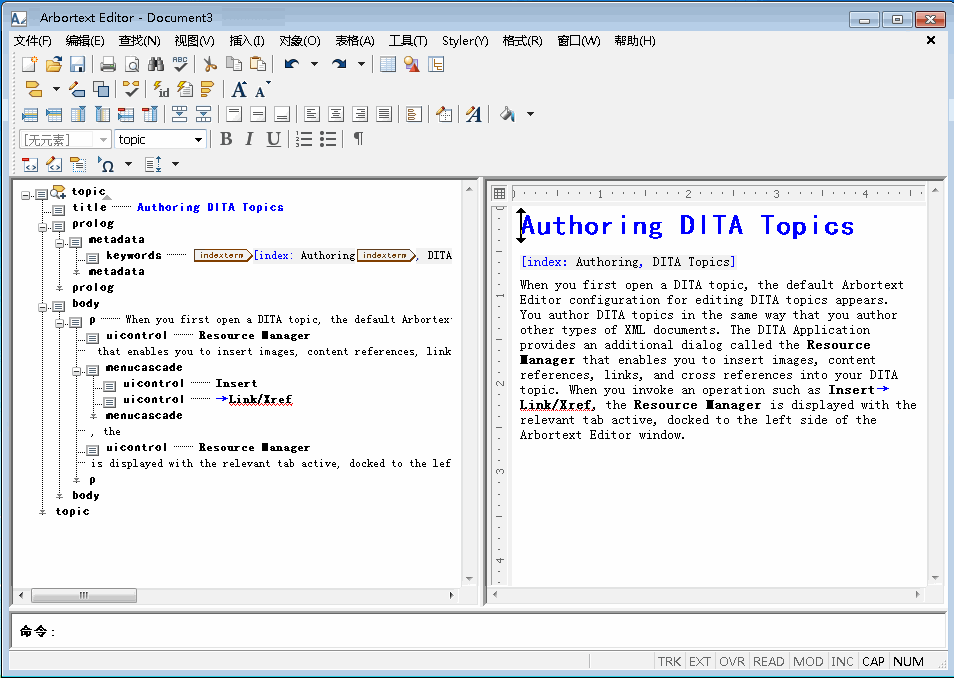
Task: Open the 插入(I) menu
Action: coord(247,41)
